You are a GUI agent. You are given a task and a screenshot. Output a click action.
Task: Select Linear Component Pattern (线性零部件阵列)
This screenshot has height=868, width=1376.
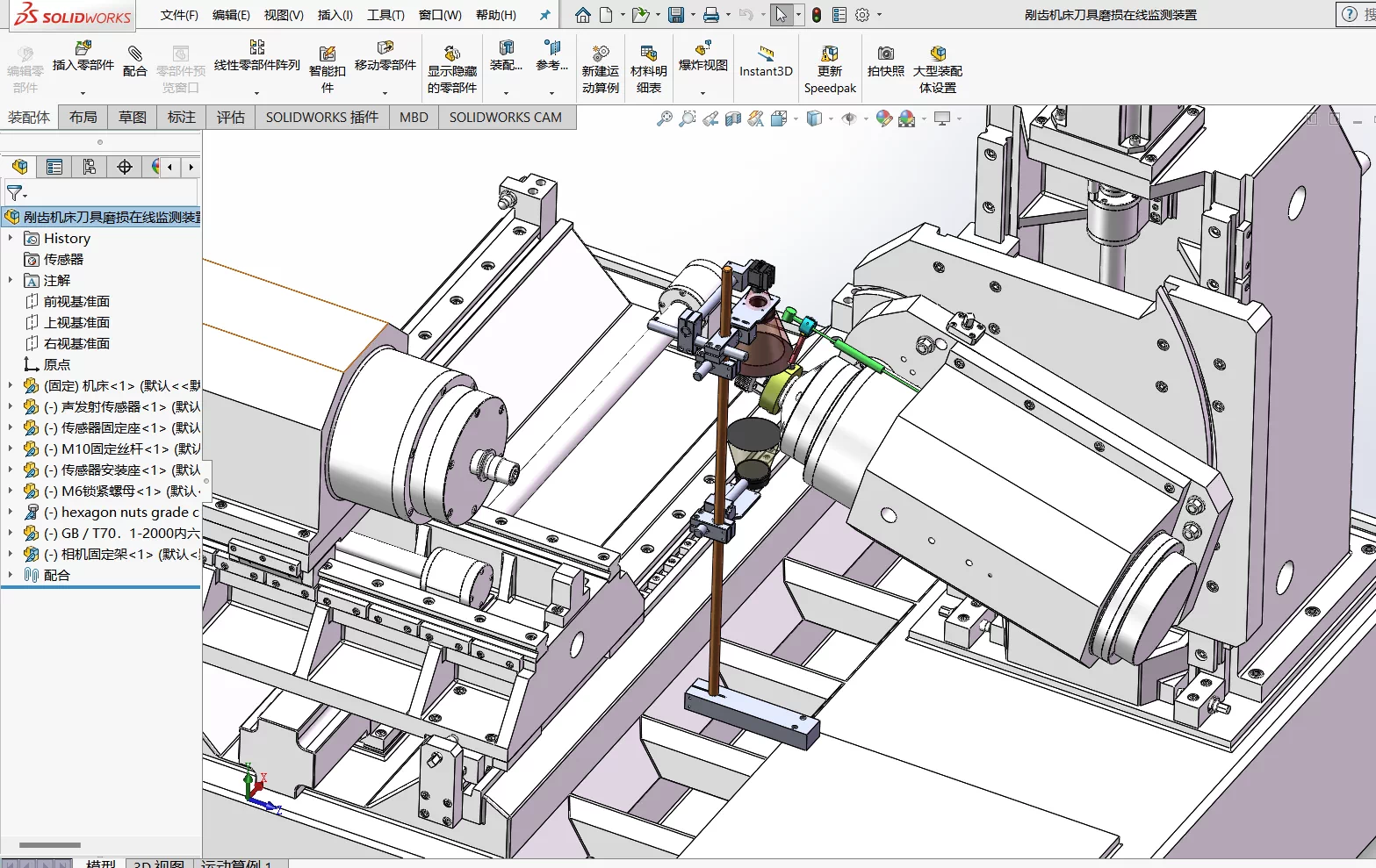[257, 57]
